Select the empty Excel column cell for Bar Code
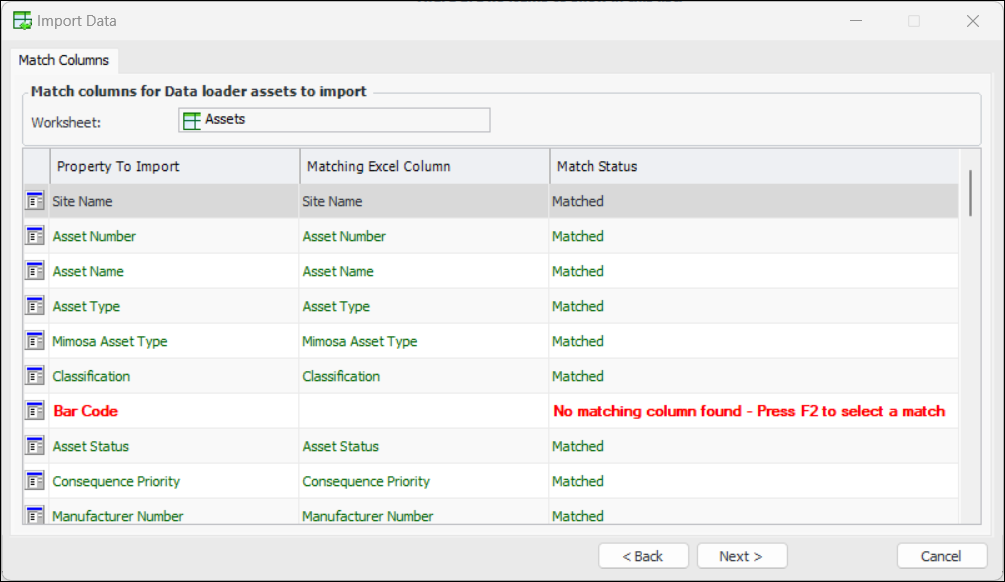This screenshot has width=1005, height=582. 424,411
